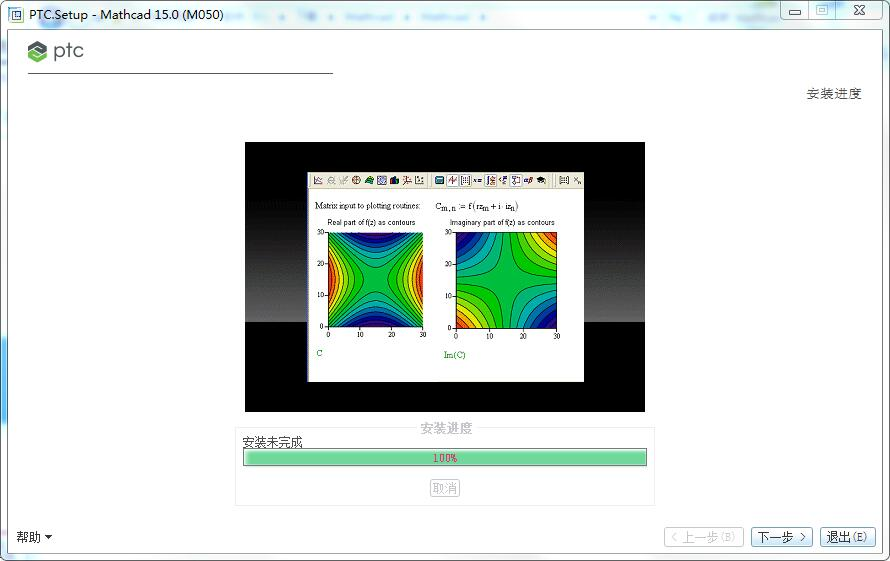Close the PTC.Setup window
The image size is (890, 561).
tap(860, 11)
